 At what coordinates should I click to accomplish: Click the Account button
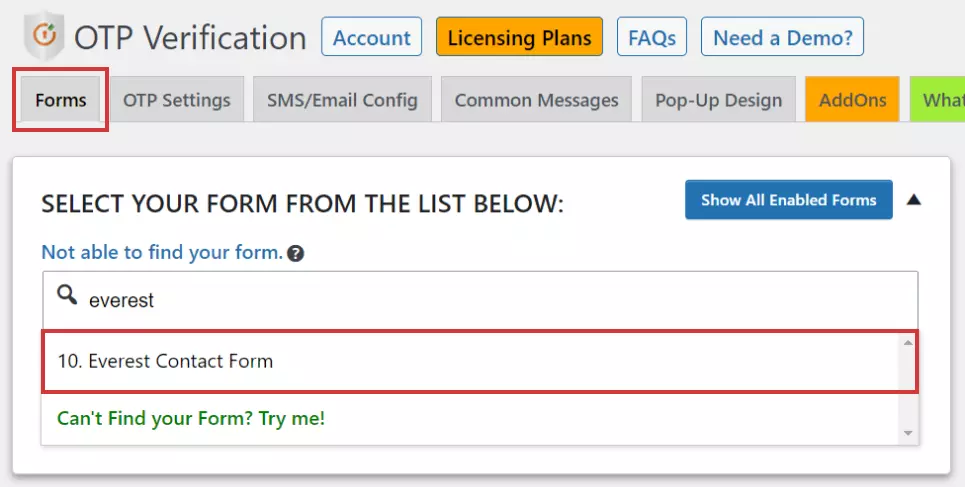coord(371,38)
